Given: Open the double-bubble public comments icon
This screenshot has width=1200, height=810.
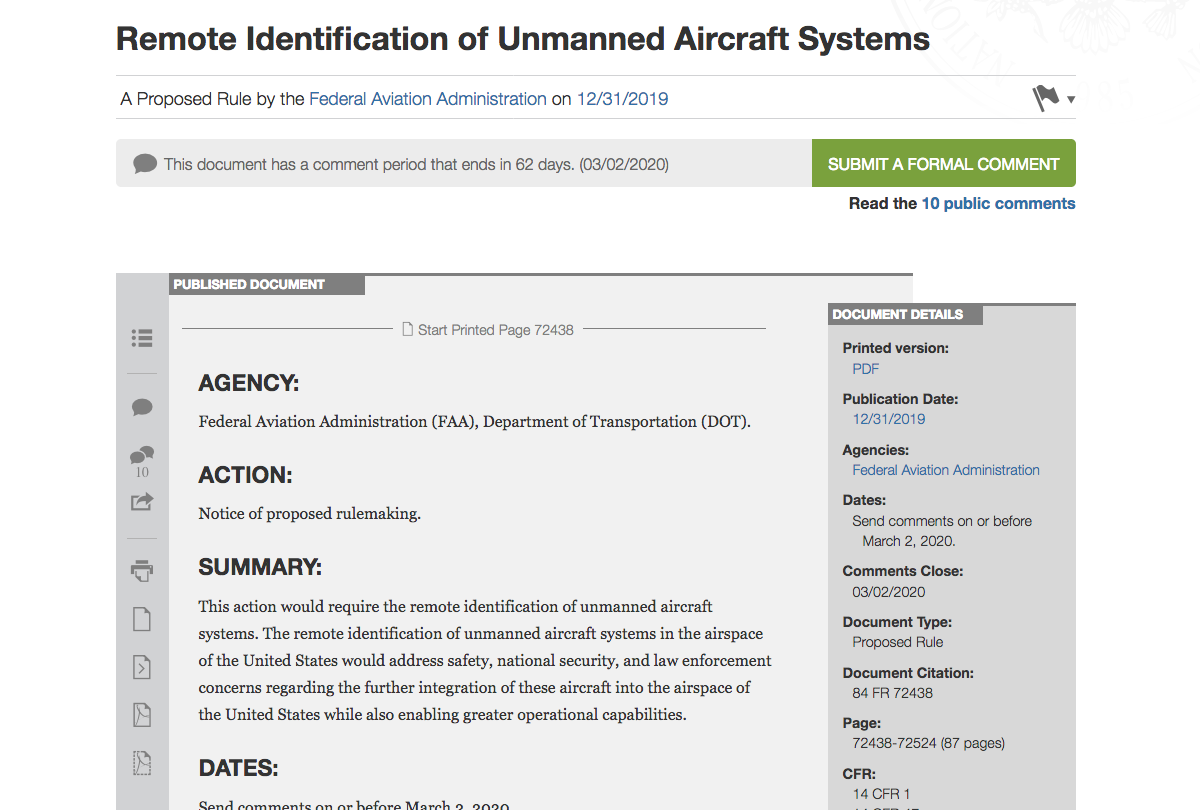Looking at the screenshot, I should coord(142,456).
